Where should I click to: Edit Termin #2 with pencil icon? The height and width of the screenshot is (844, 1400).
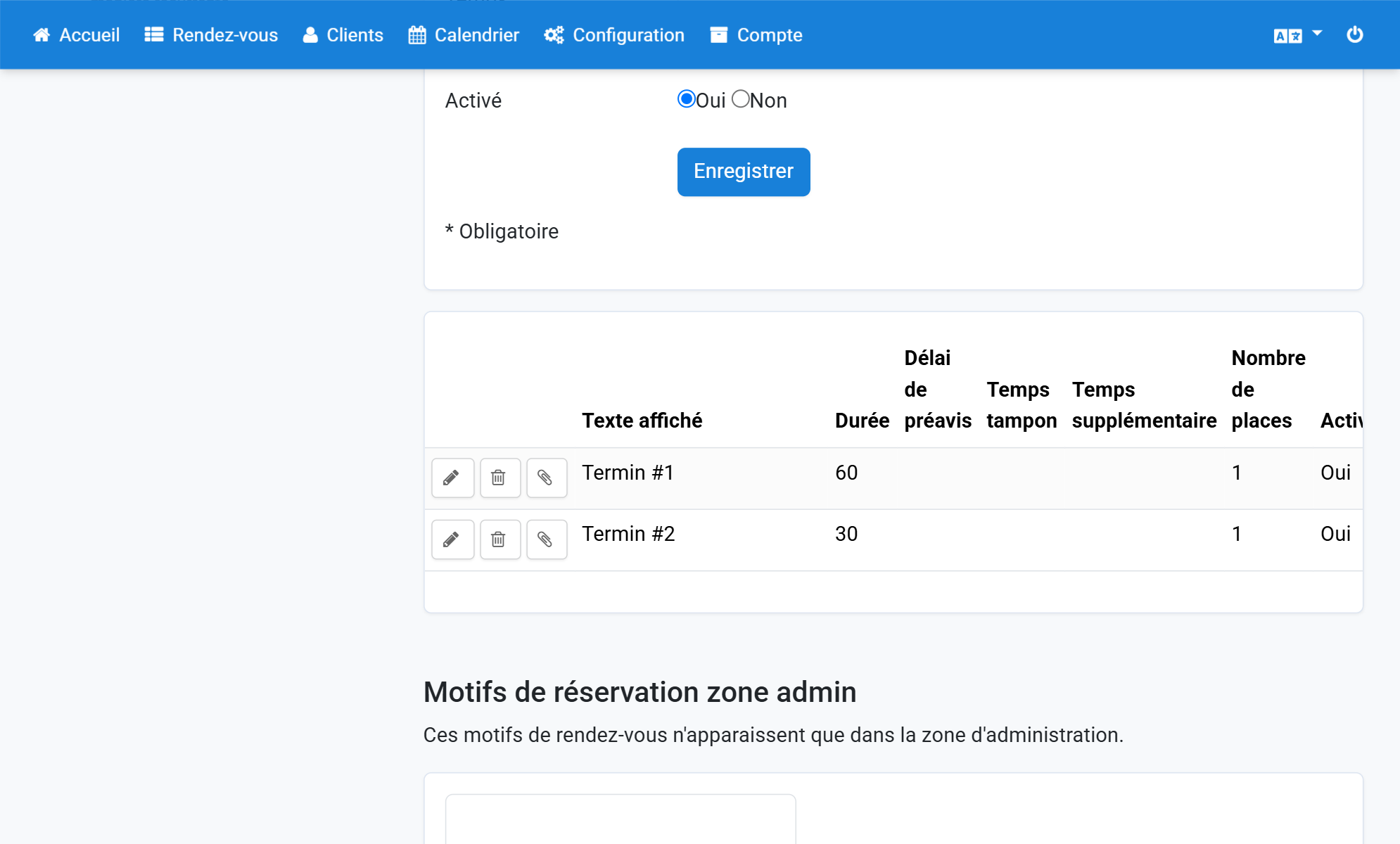tap(452, 539)
